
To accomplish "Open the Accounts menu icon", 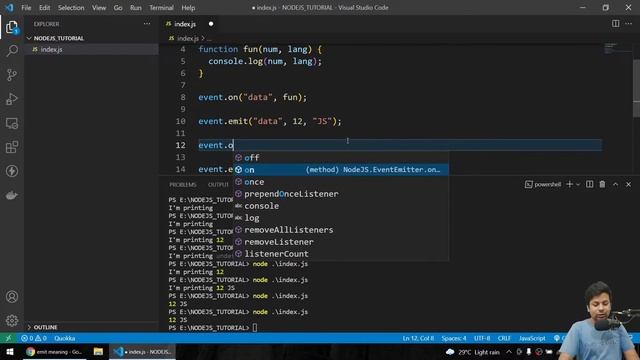I will point(12,297).
